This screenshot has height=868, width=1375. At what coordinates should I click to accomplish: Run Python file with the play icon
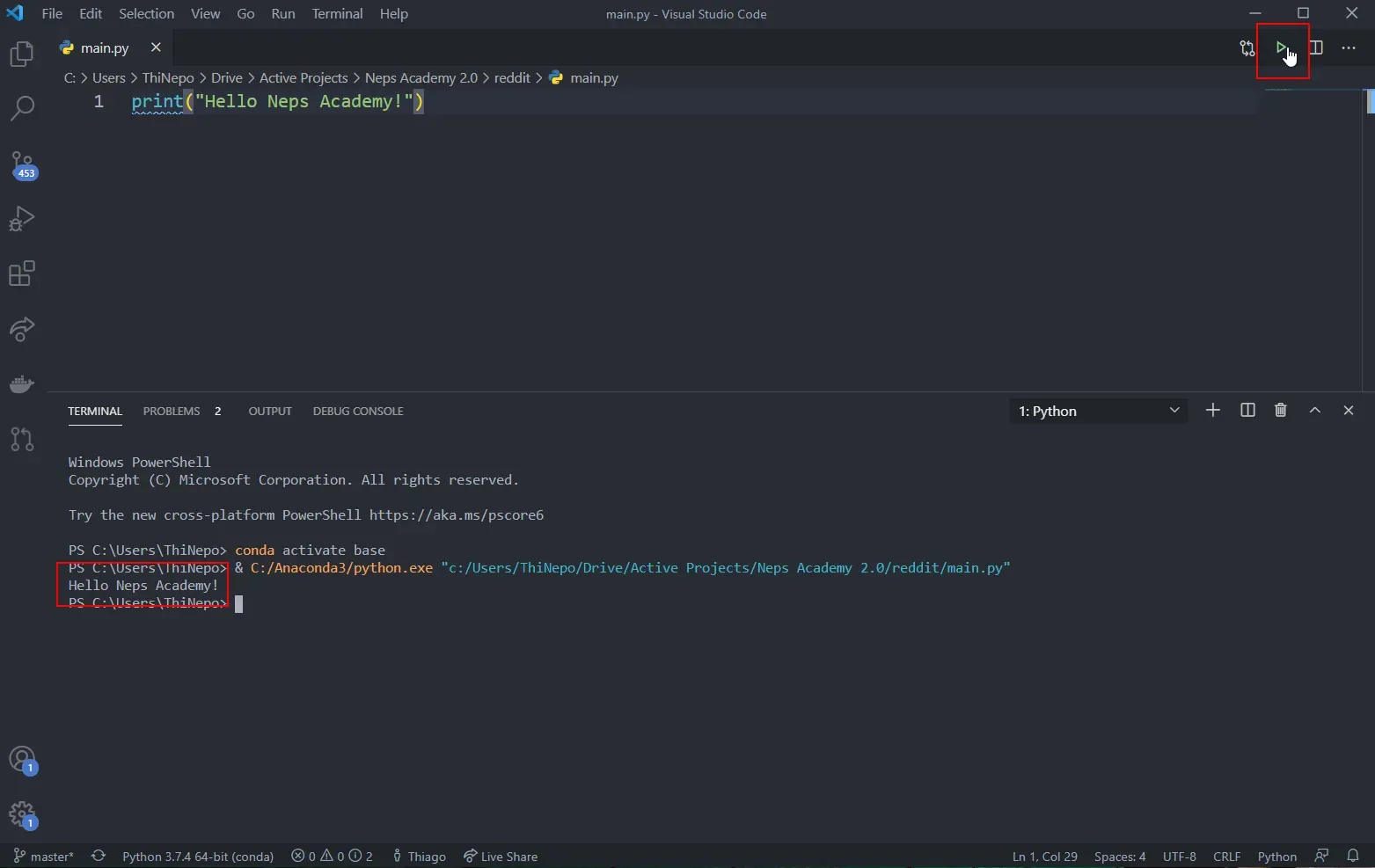coord(1282,47)
